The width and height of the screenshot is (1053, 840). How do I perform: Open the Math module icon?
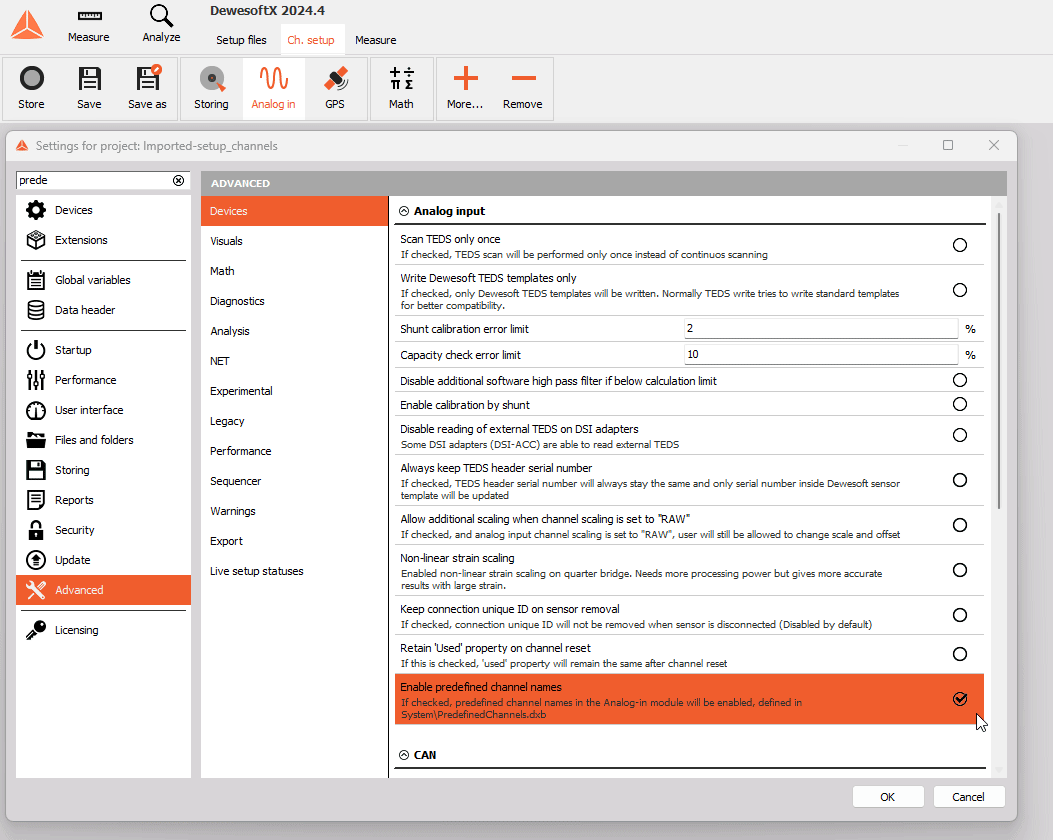[x=401, y=79]
